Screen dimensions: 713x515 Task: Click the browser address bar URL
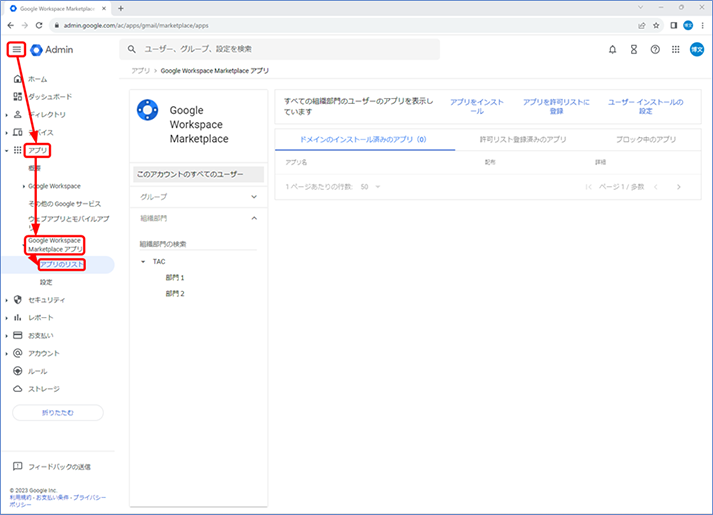(x=136, y=25)
